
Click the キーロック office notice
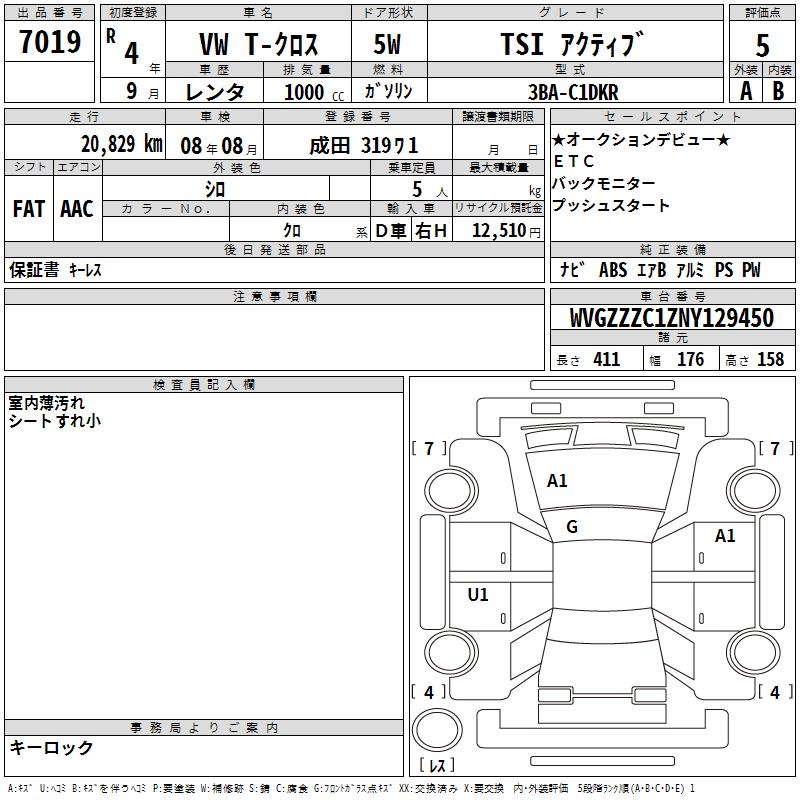click(52, 747)
